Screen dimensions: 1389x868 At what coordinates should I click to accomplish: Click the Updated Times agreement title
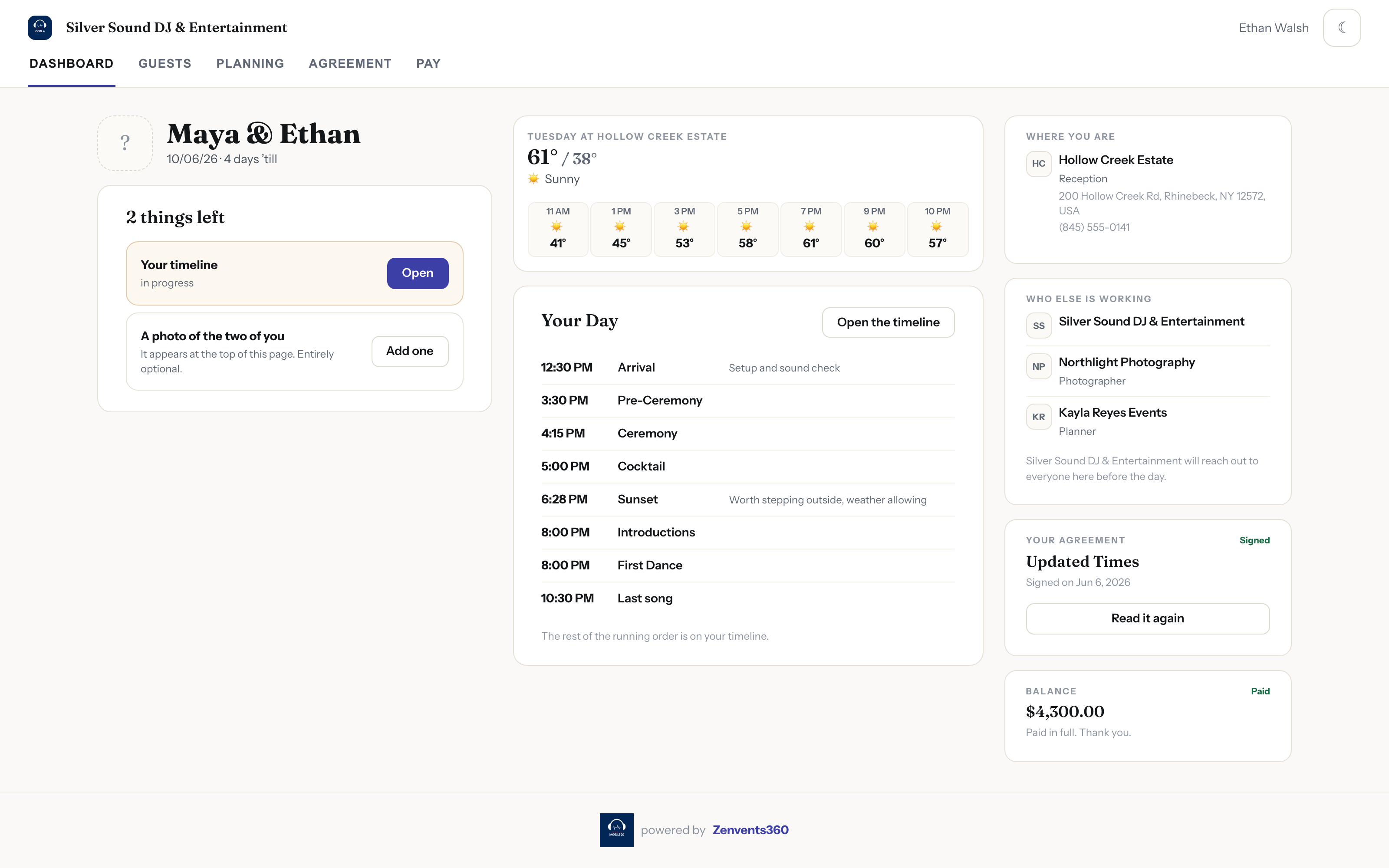tap(1082, 562)
